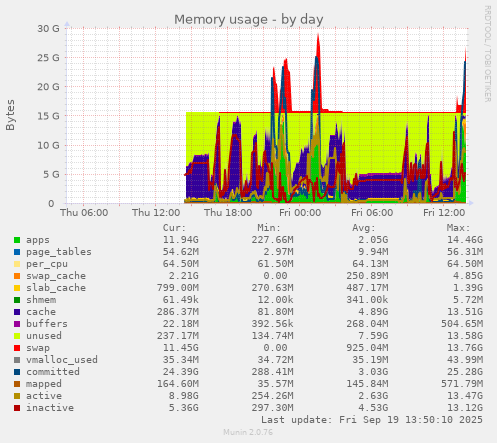Click the per_cpu legend swatch
The image size is (497, 443).
(x=17, y=264)
